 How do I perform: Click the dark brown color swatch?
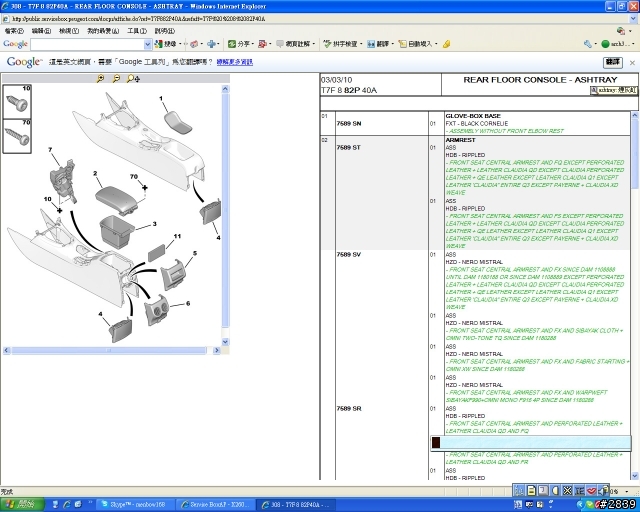(436, 443)
